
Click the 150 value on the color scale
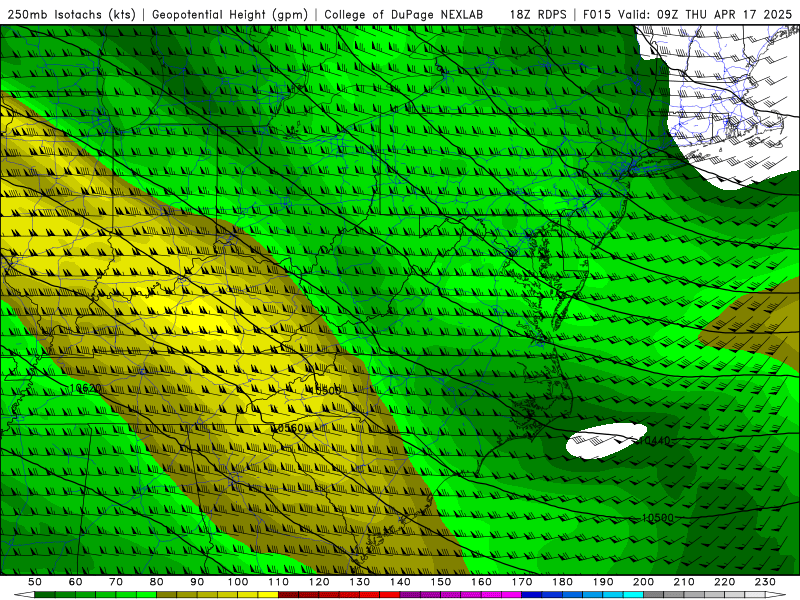click(x=441, y=582)
